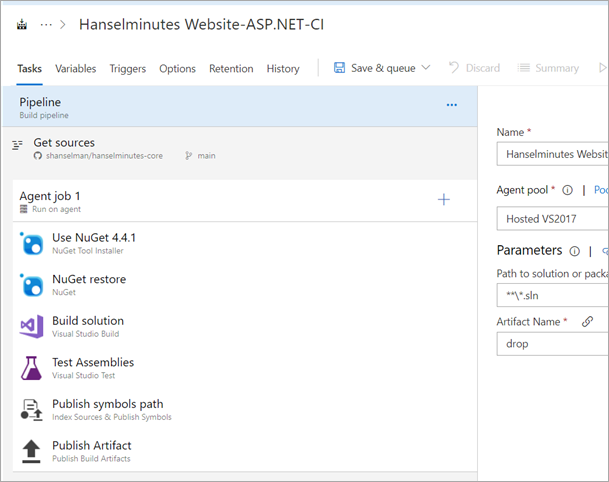Screen dimensions: 609x482
Task: Open the breadcrumb ellipsis in header
Action: point(46,24)
